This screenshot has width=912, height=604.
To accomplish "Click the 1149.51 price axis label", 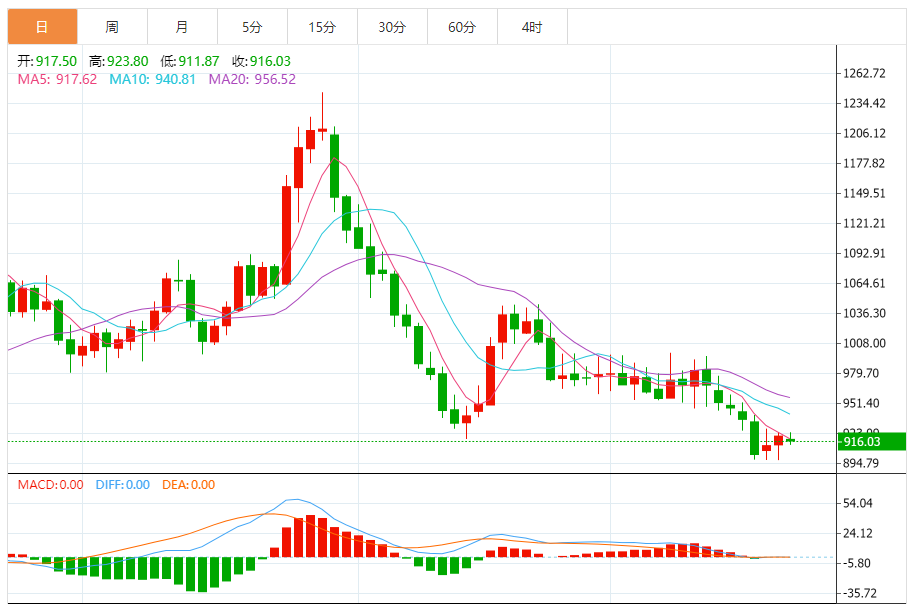I will point(864,193).
